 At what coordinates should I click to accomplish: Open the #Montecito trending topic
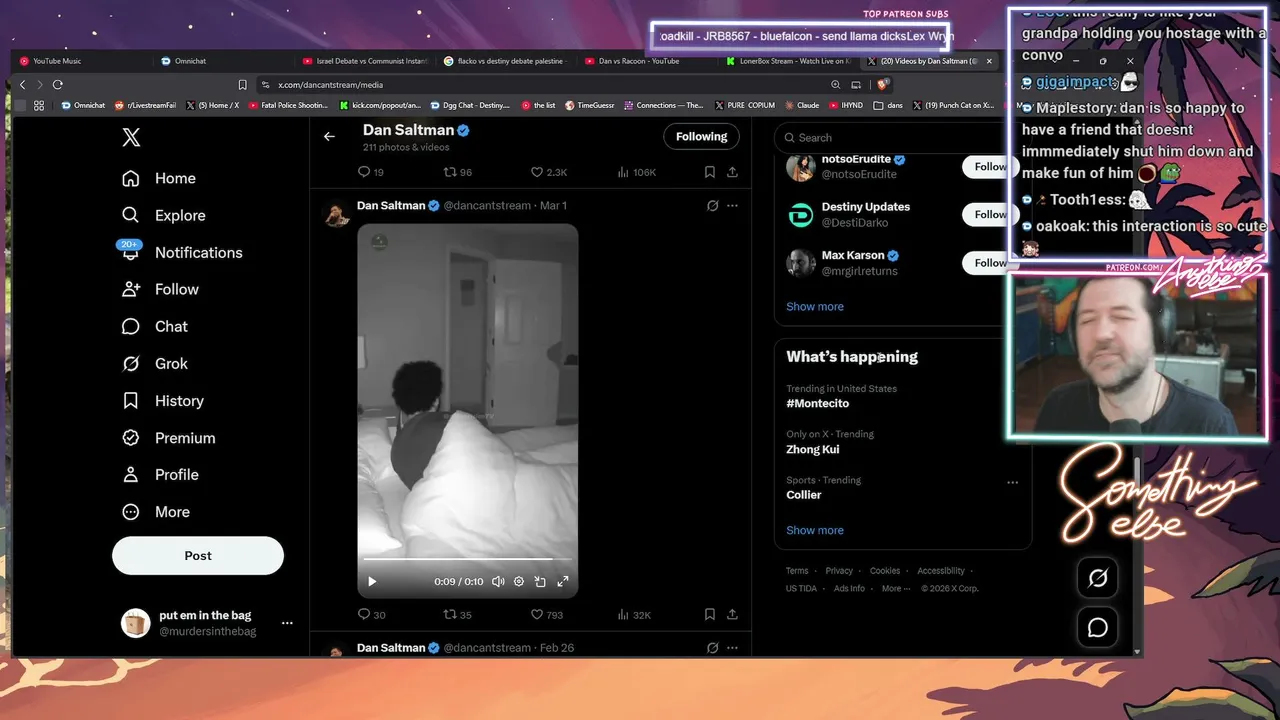pyautogui.click(x=817, y=403)
